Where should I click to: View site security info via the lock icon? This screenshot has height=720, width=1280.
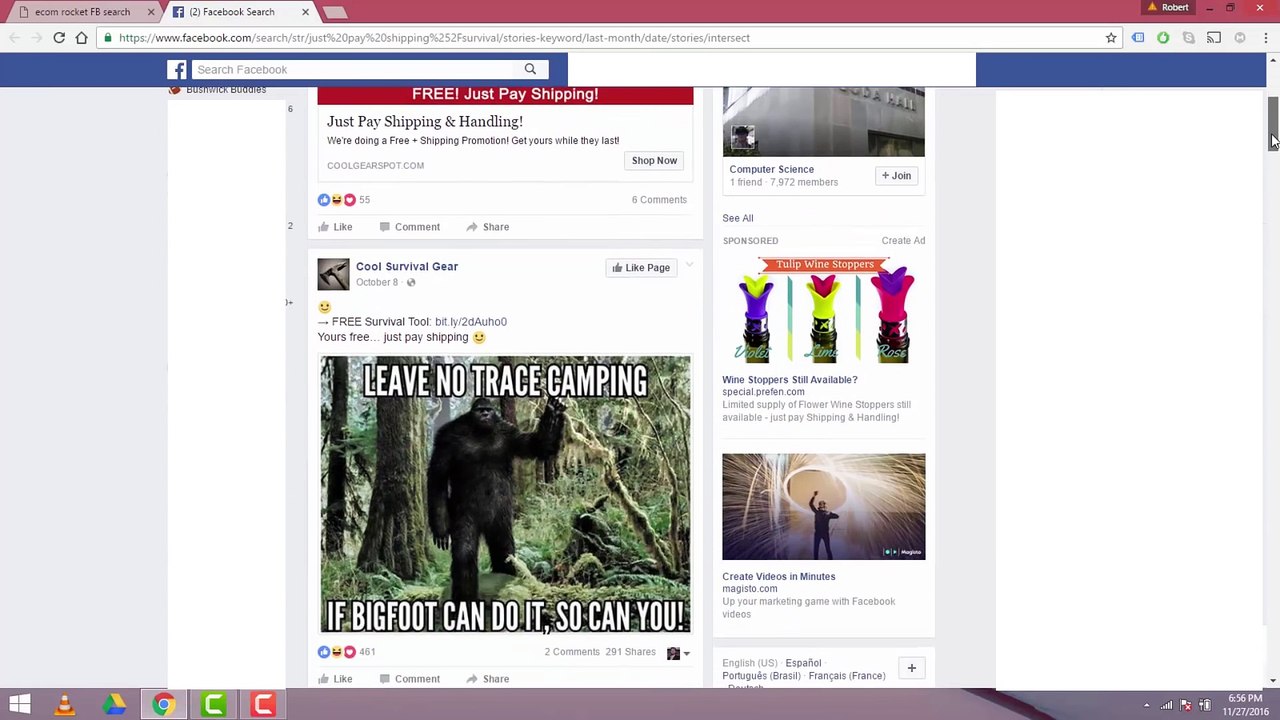point(108,38)
